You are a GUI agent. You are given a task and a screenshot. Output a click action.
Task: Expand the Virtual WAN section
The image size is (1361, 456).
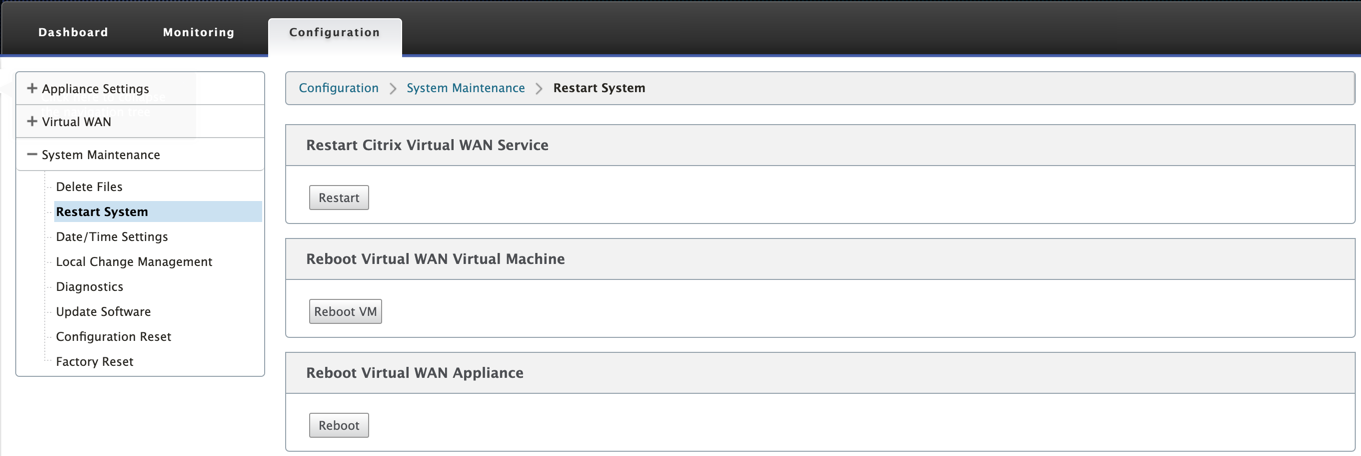click(x=140, y=122)
